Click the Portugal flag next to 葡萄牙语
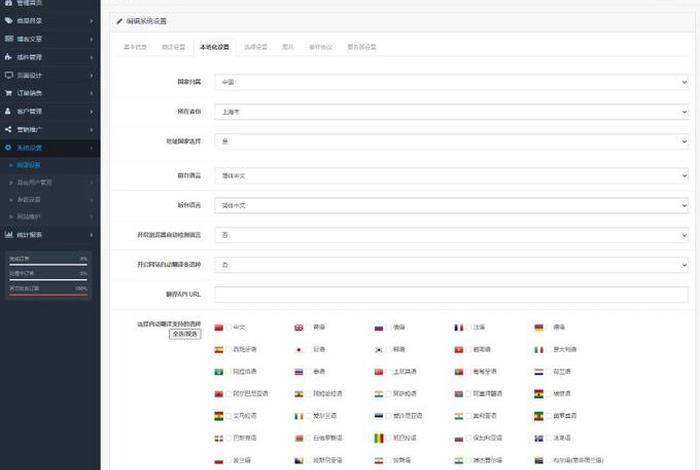Image resolution: width=700 pixels, height=470 pixels. (x=458, y=372)
